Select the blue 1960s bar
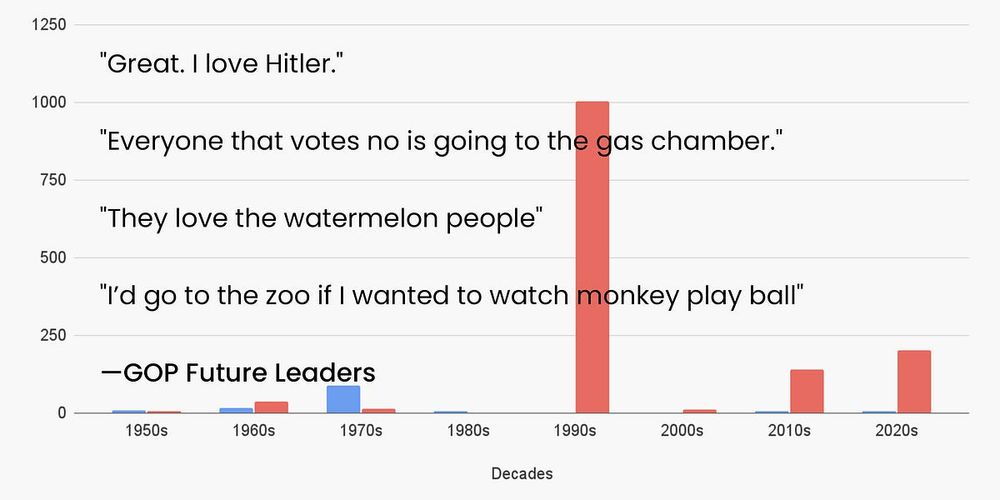The image size is (1000, 500). pos(236,410)
